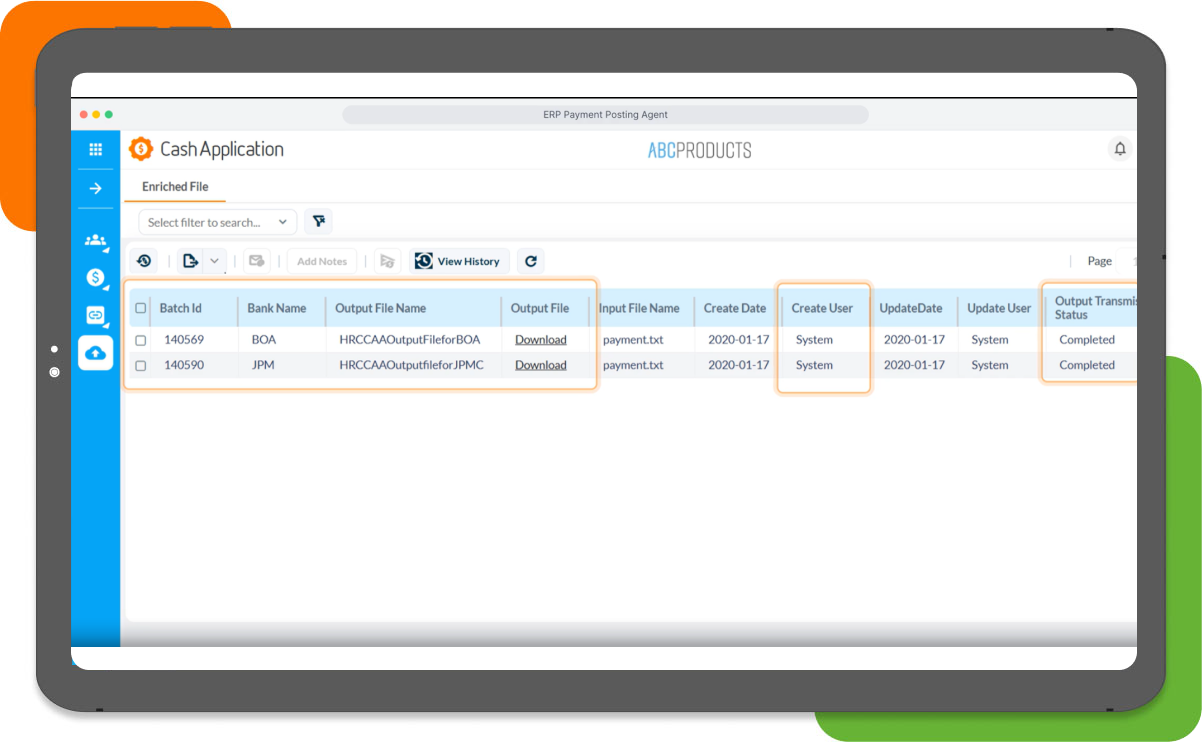The width and height of the screenshot is (1202, 742).
Task: Check the checkbox for batch 140569
Action: point(140,339)
